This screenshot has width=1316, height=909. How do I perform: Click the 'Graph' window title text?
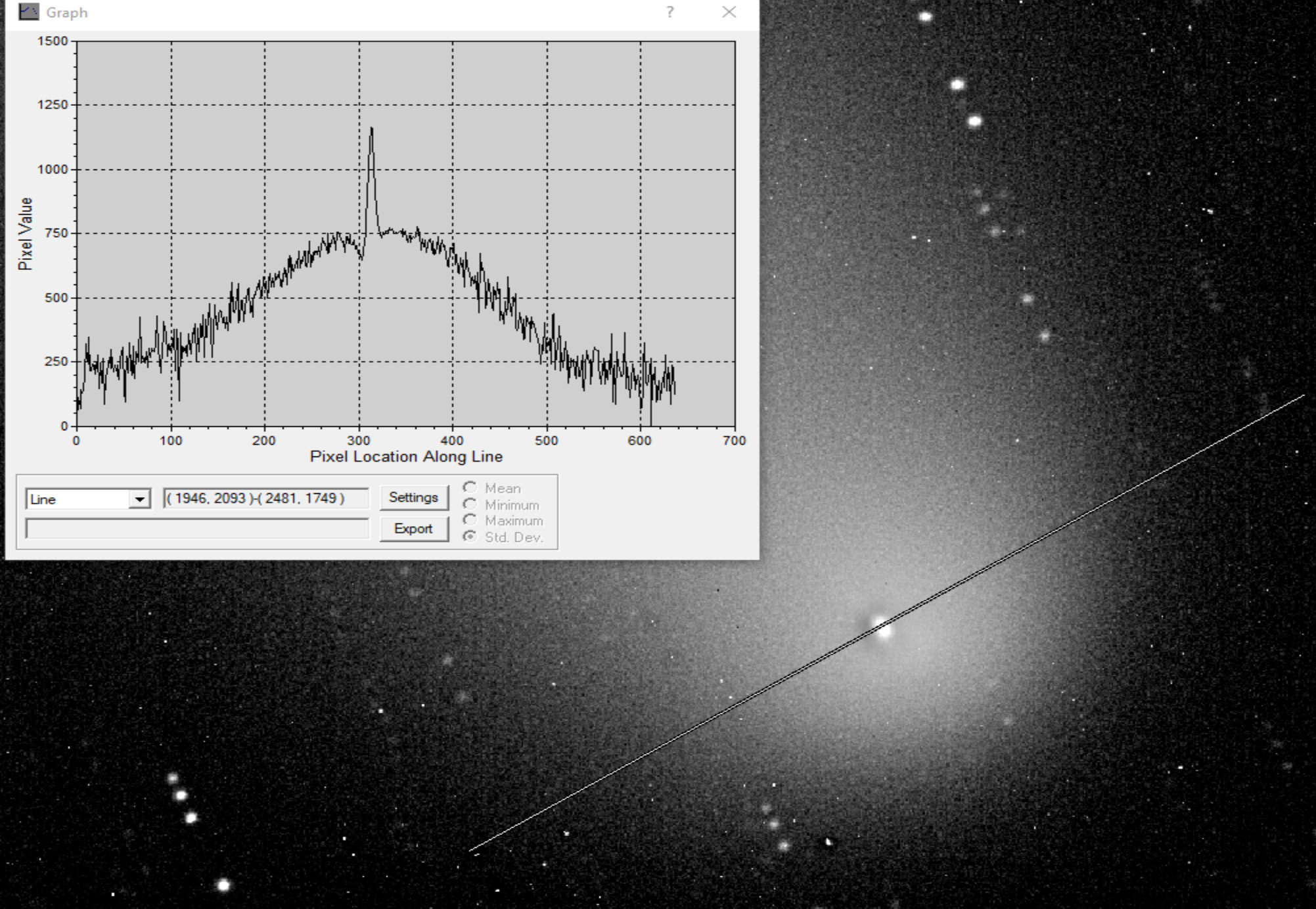pyautogui.click(x=66, y=12)
